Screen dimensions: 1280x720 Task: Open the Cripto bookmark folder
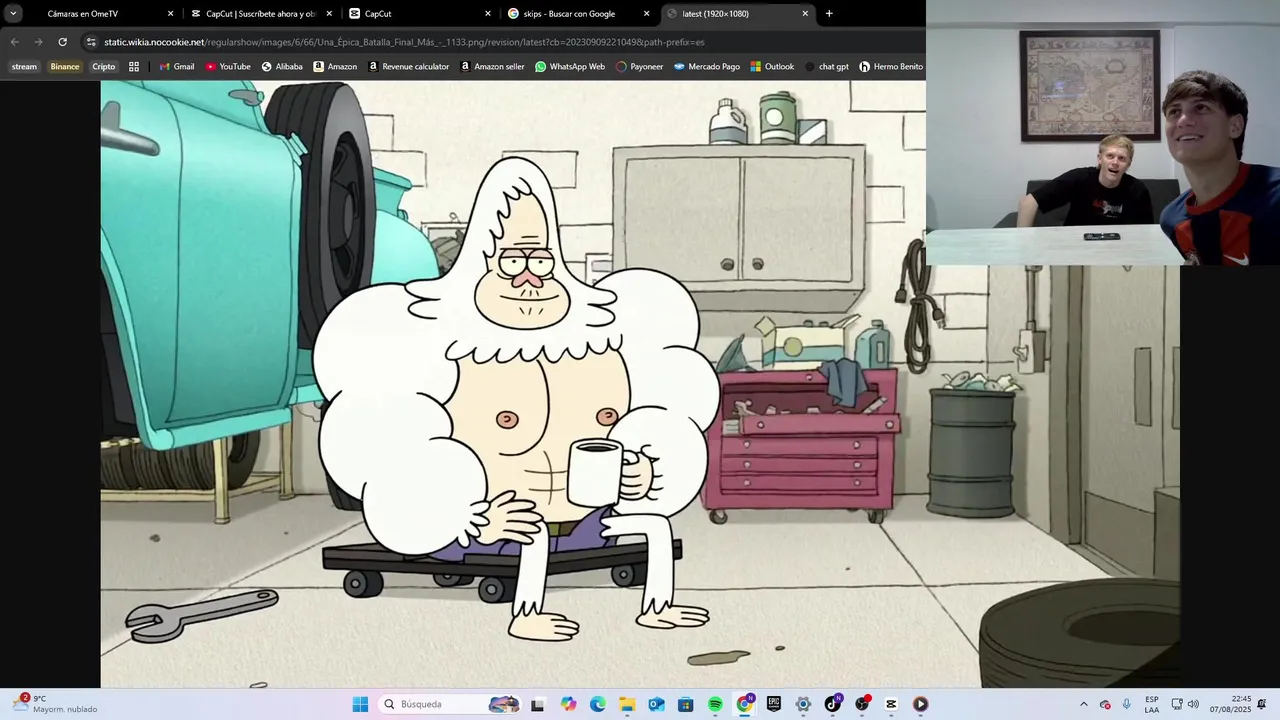pos(103,67)
